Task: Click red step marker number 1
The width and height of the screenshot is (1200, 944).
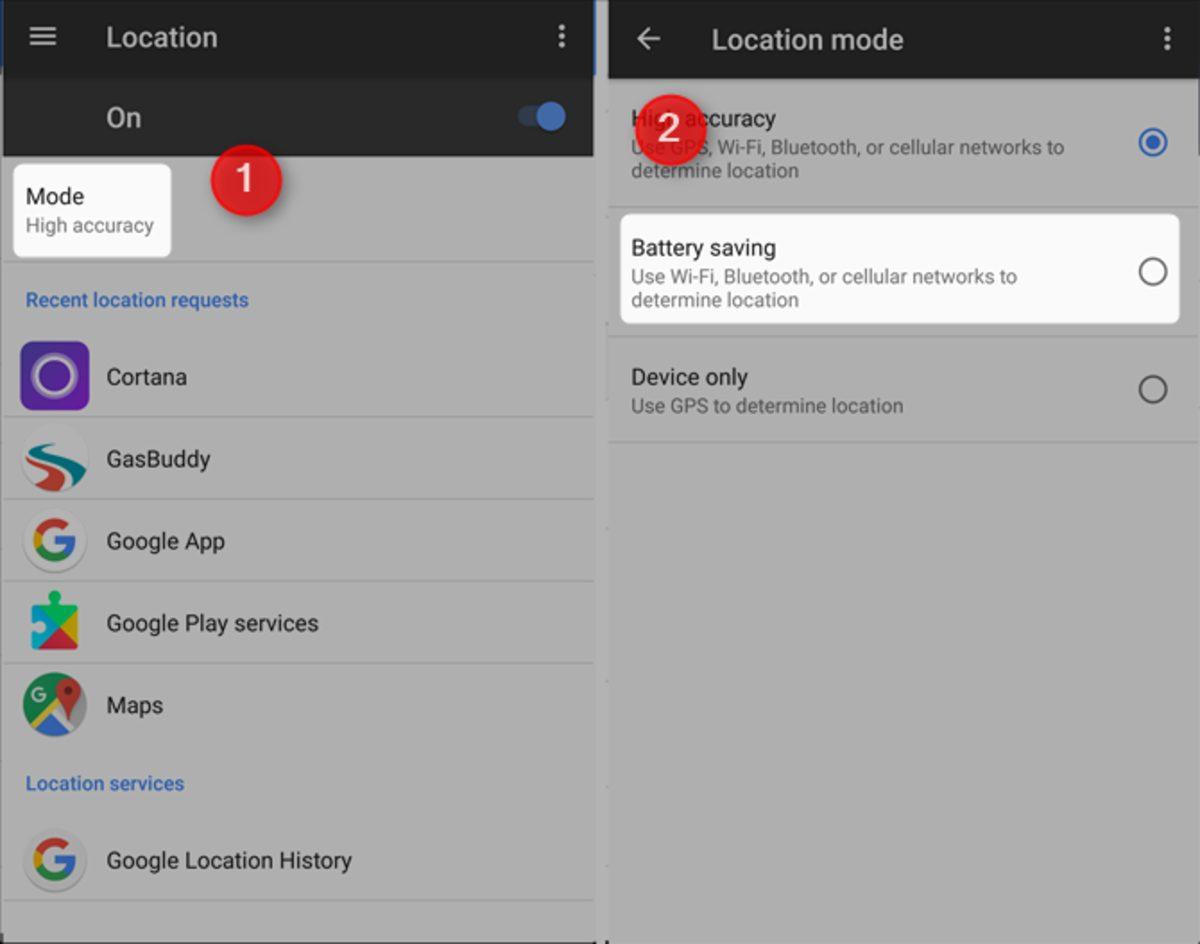Action: 246,180
